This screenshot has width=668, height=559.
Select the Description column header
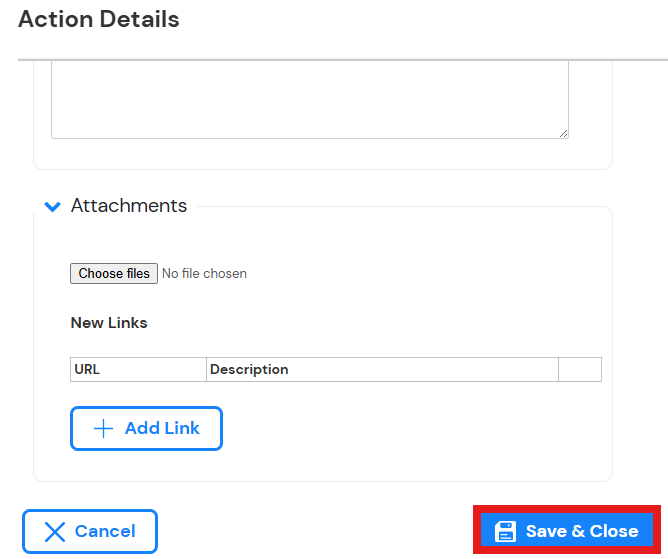point(382,369)
